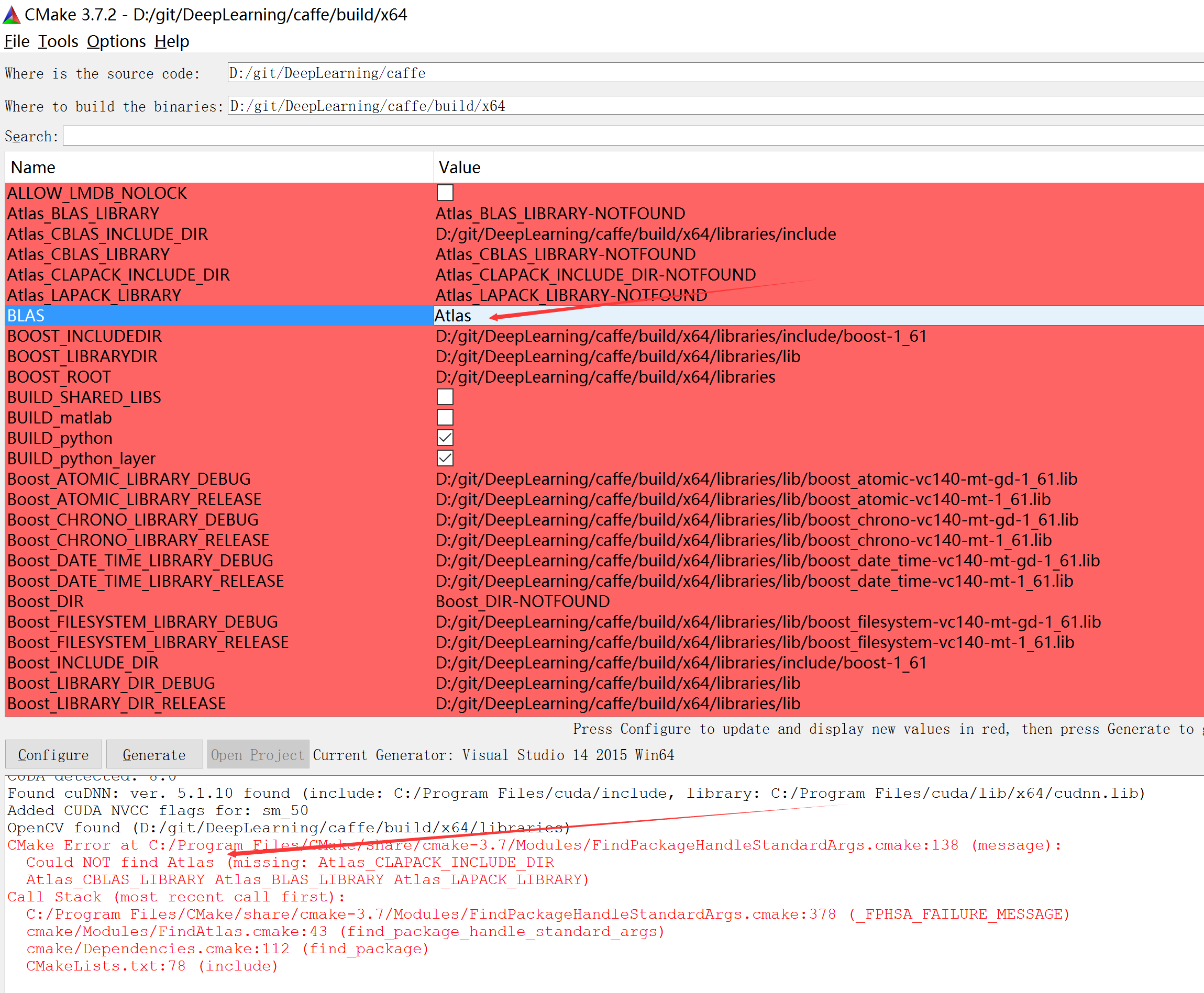Screen dimensions: 1204x993
Task: Open the Tools menu
Action: [x=58, y=41]
